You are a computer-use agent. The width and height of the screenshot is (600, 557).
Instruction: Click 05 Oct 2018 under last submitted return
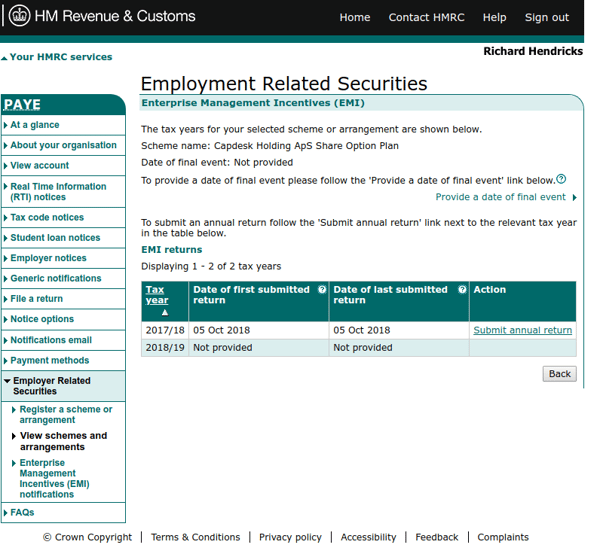[362, 330]
